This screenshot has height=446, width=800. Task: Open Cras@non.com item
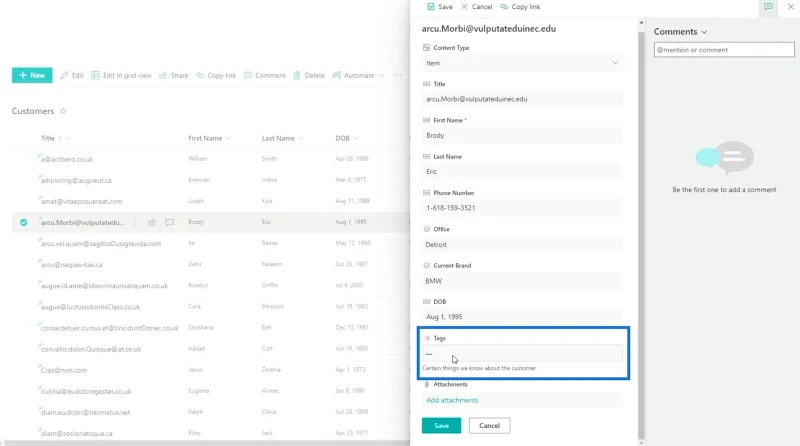click(64, 370)
